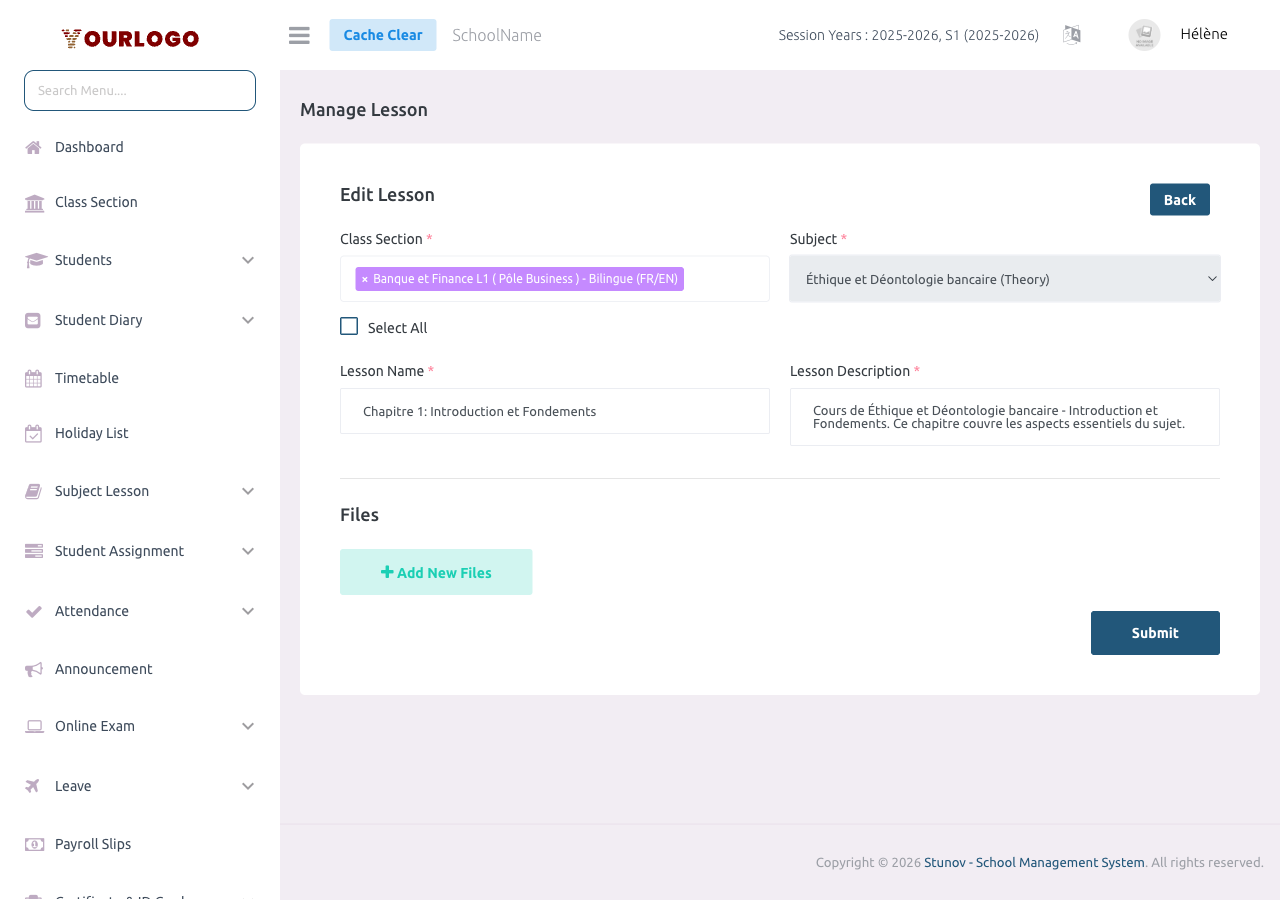
Task: Click the Dashboard home icon
Action: click(x=34, y=148)
